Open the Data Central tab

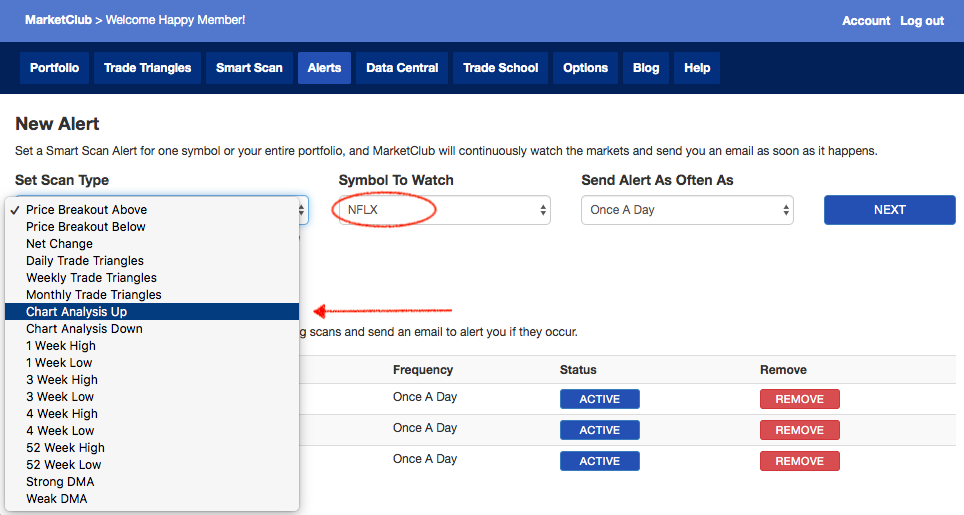402,68
